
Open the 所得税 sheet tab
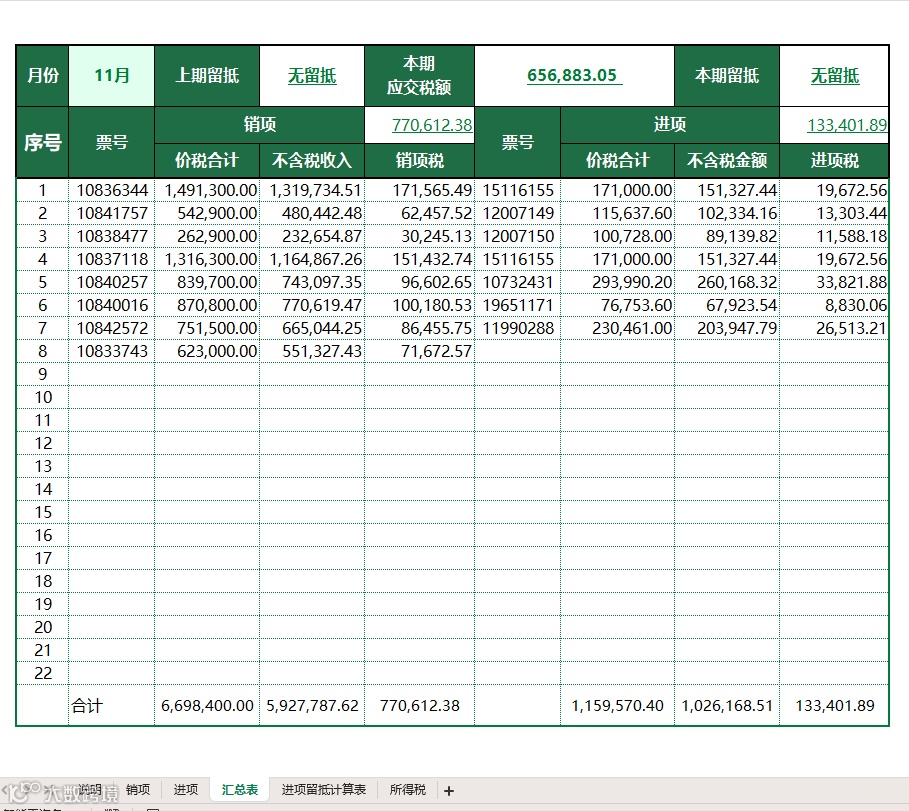point(408,790)
